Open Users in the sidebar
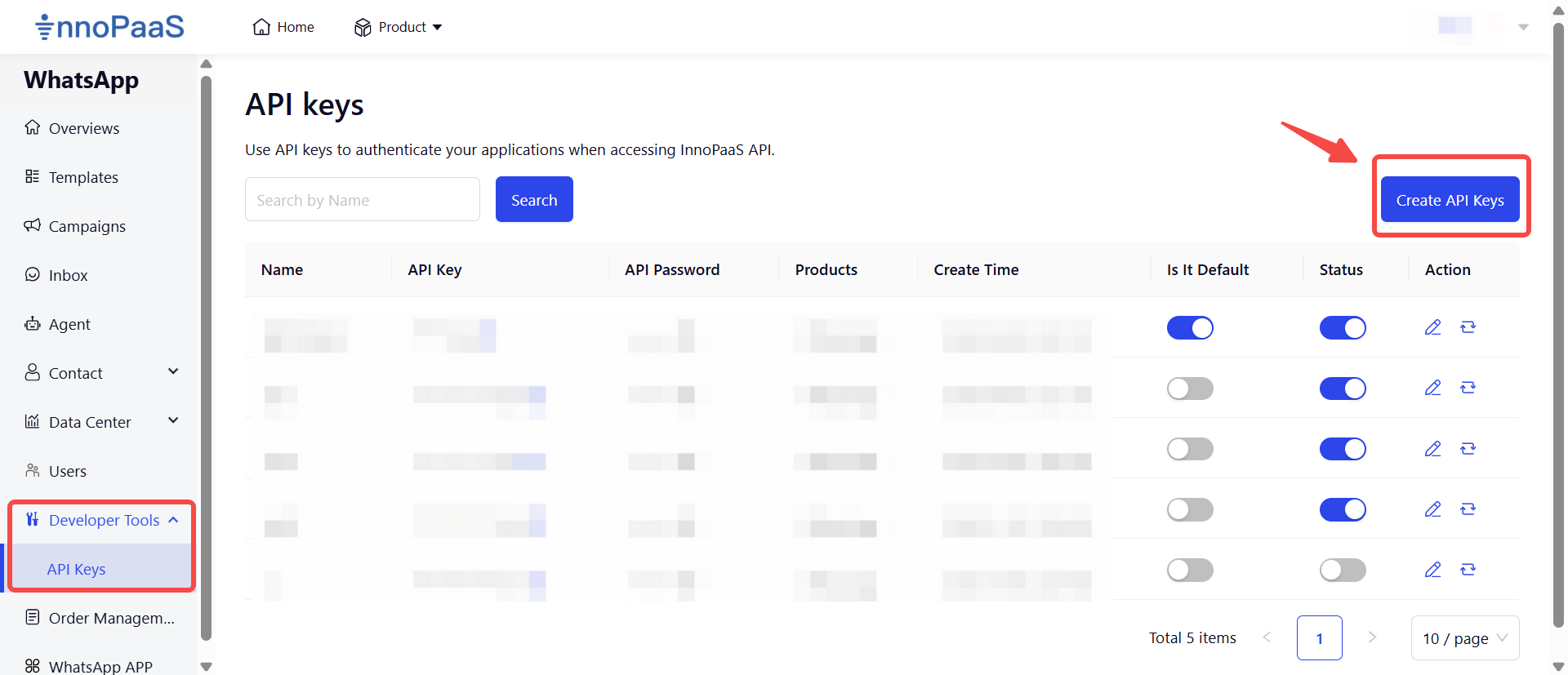 [67, 471]
